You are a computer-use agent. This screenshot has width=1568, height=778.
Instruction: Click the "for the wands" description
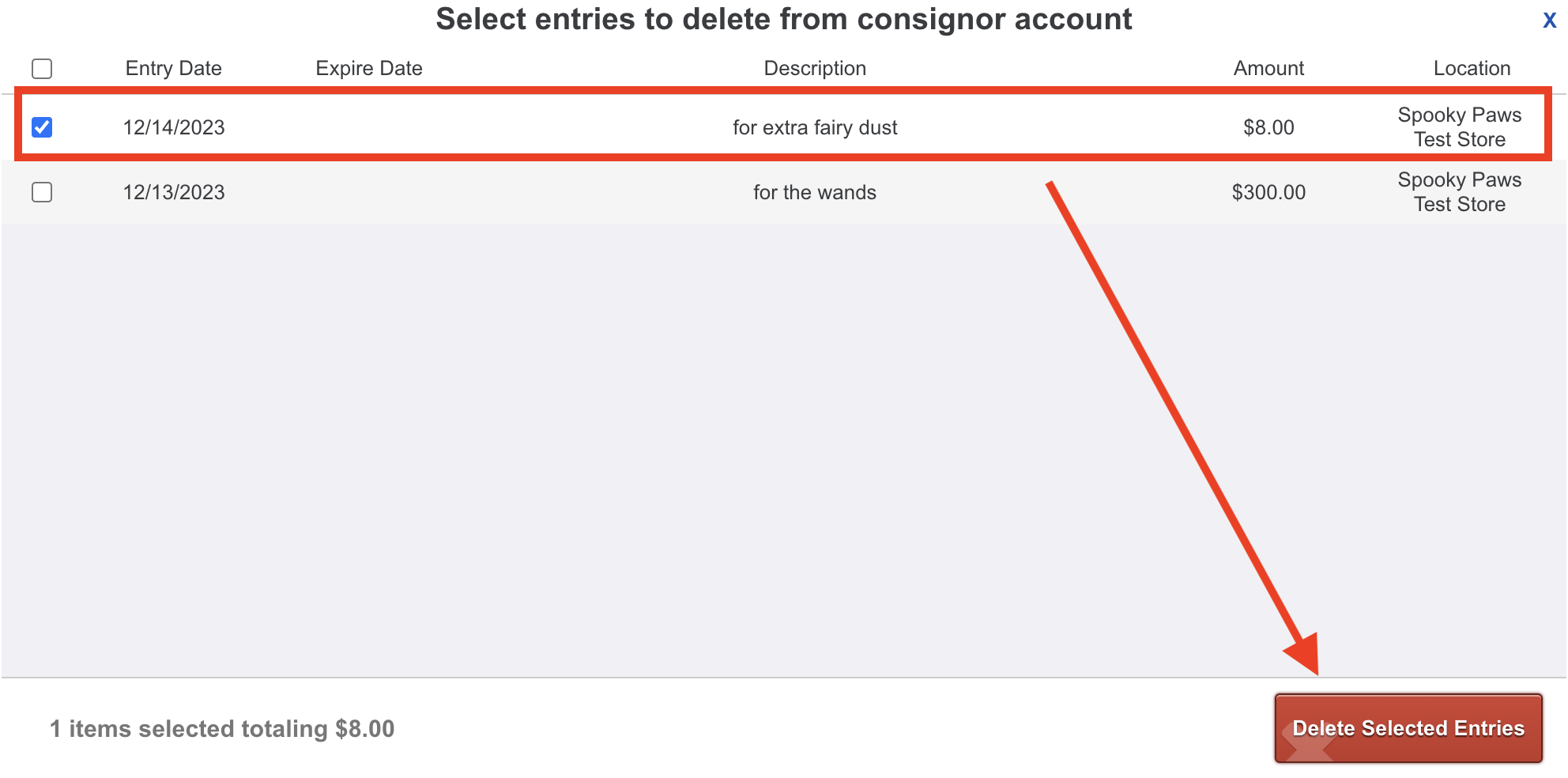814,192
